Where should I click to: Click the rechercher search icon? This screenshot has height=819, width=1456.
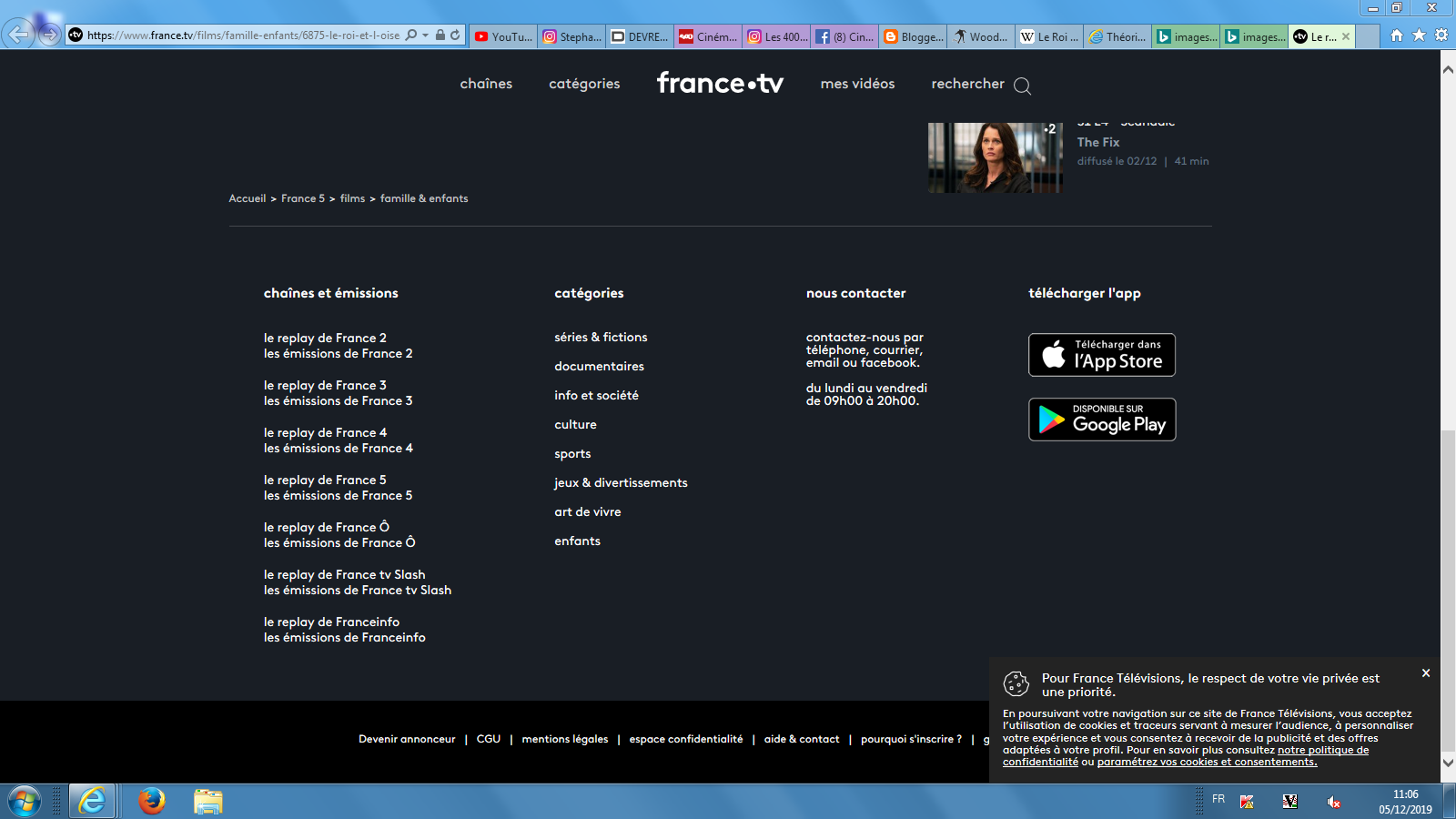[1023, 86]
